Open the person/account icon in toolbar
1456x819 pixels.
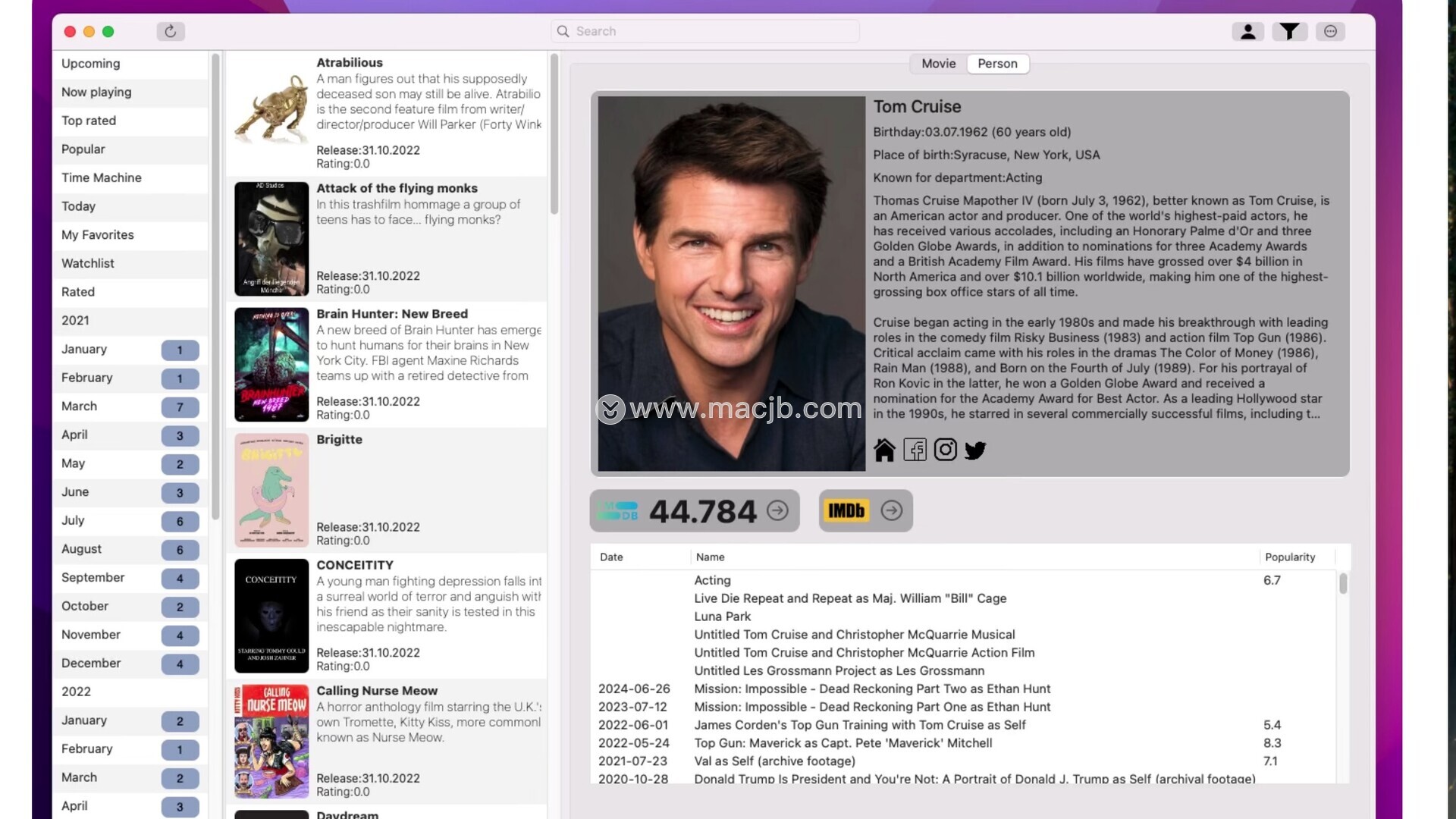coord(1247,31)
